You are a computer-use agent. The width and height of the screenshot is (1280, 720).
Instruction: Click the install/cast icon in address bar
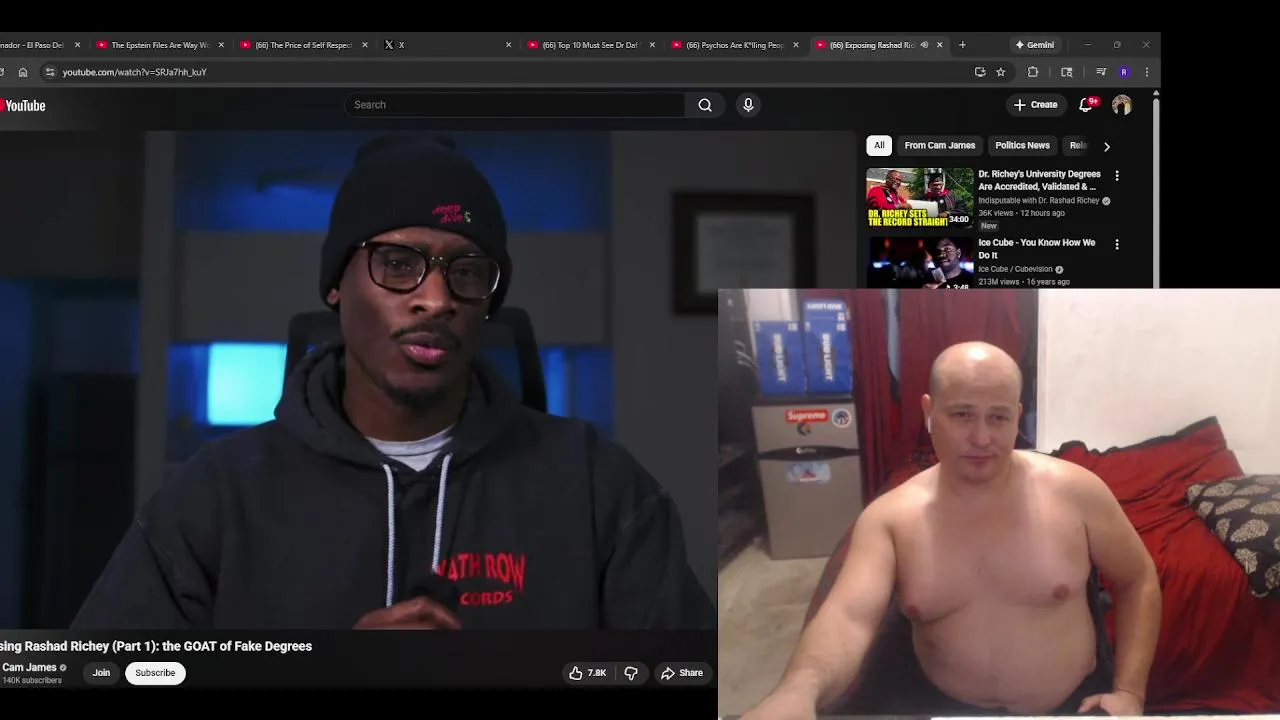tap(980, 72)
